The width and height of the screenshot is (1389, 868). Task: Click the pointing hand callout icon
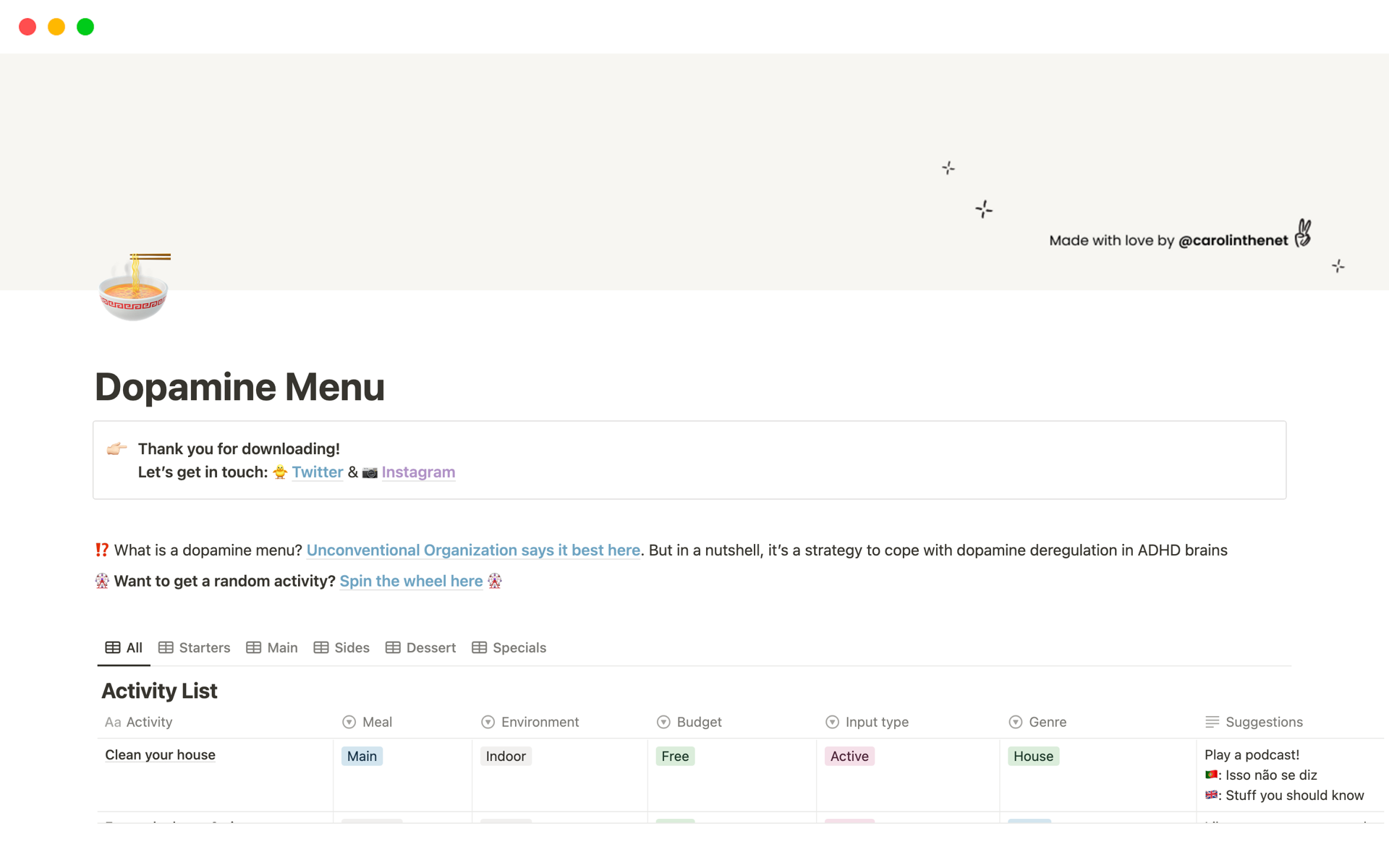(x=116, y=449)
